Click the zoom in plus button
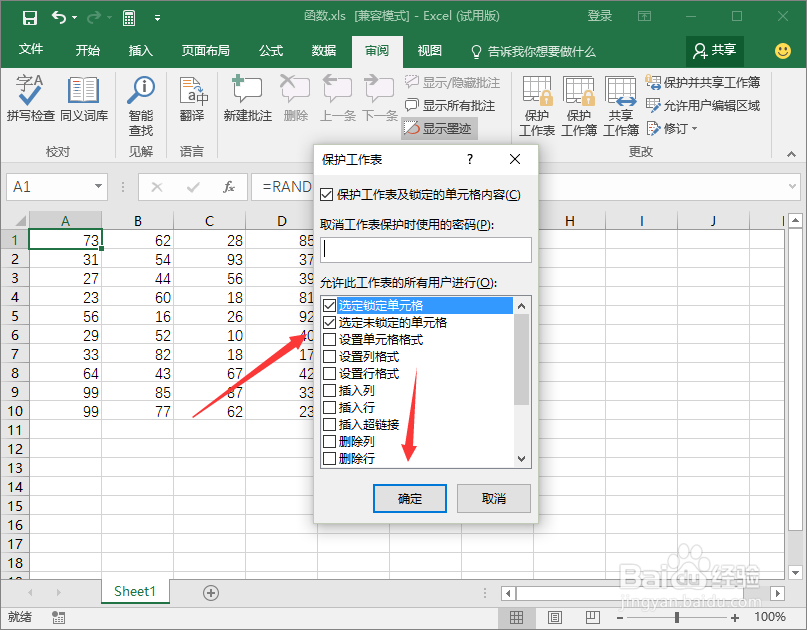 735,618
